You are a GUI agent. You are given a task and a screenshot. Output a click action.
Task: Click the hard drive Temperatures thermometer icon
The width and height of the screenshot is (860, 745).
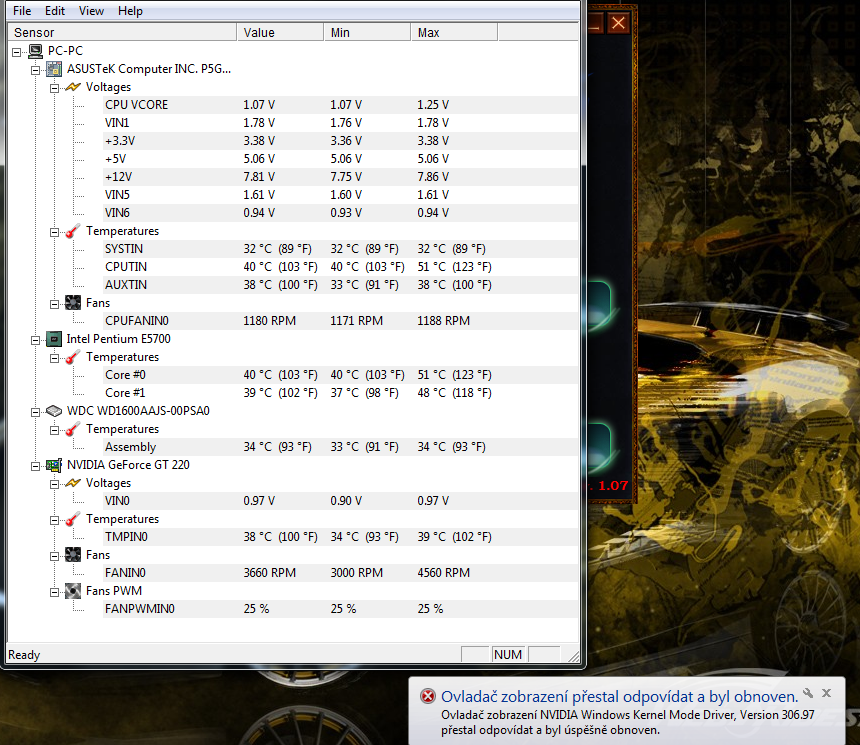click(x=73, y=429)
